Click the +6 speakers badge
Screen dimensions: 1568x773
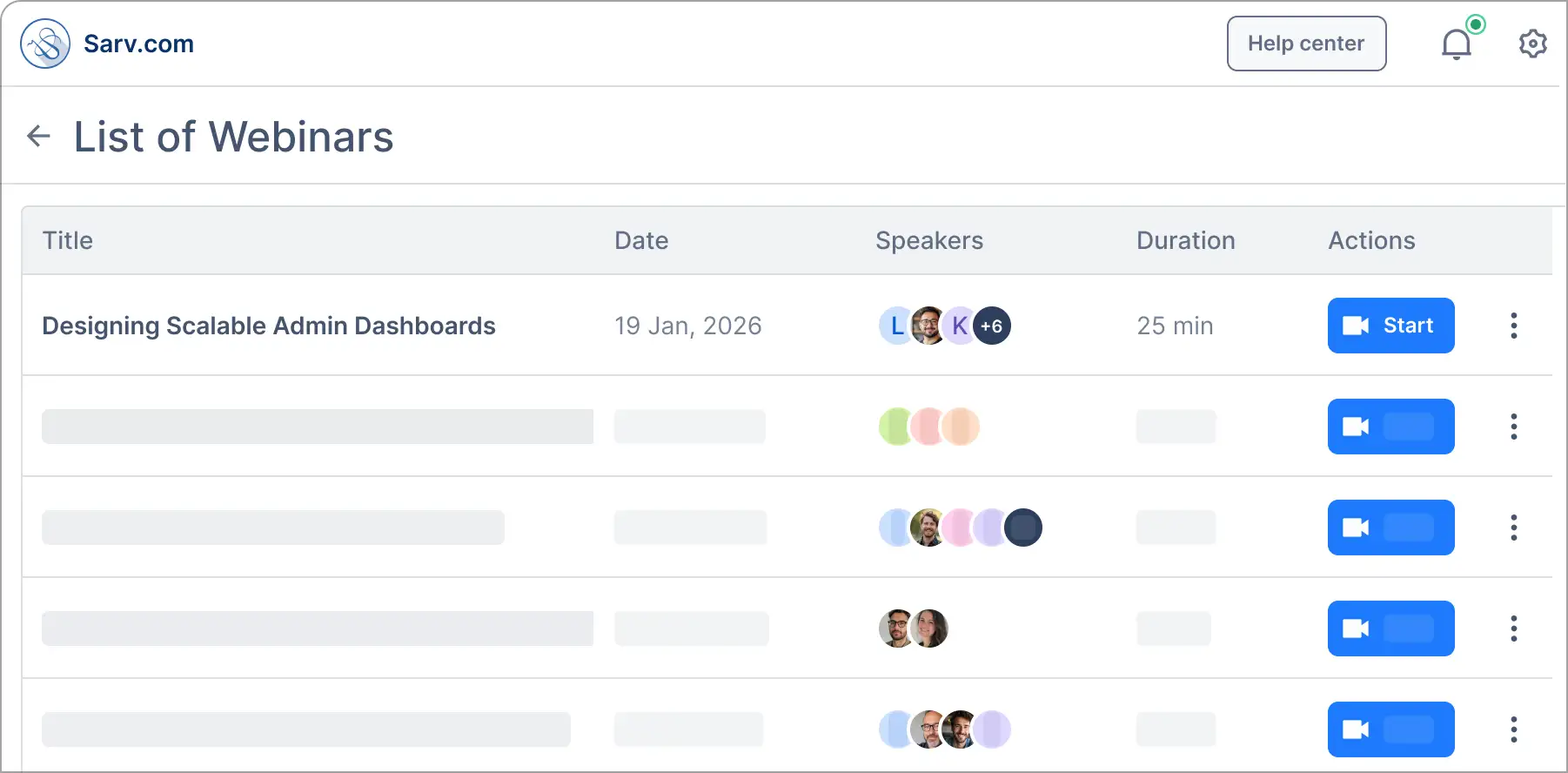click(993, 326)
